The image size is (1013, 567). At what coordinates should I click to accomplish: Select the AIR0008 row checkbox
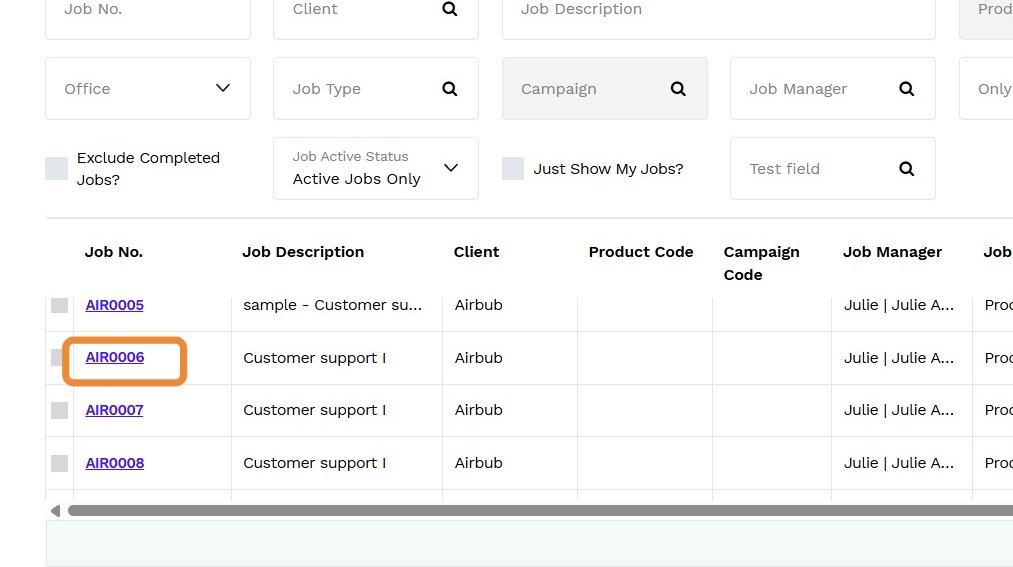click(x=59, y=463)
